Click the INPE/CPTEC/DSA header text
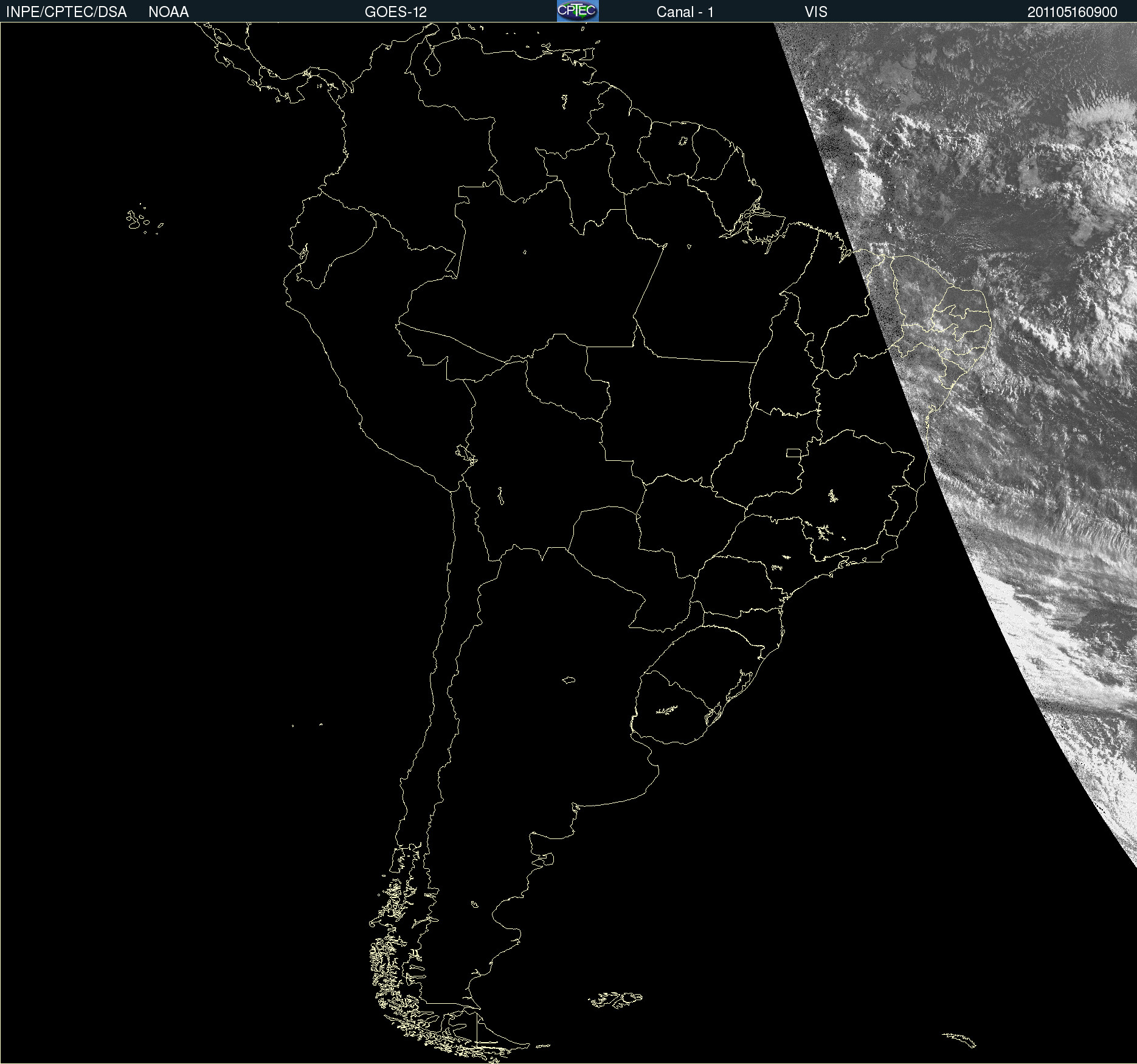This screenshot has height=1064, width=1137. click(66, 12)
